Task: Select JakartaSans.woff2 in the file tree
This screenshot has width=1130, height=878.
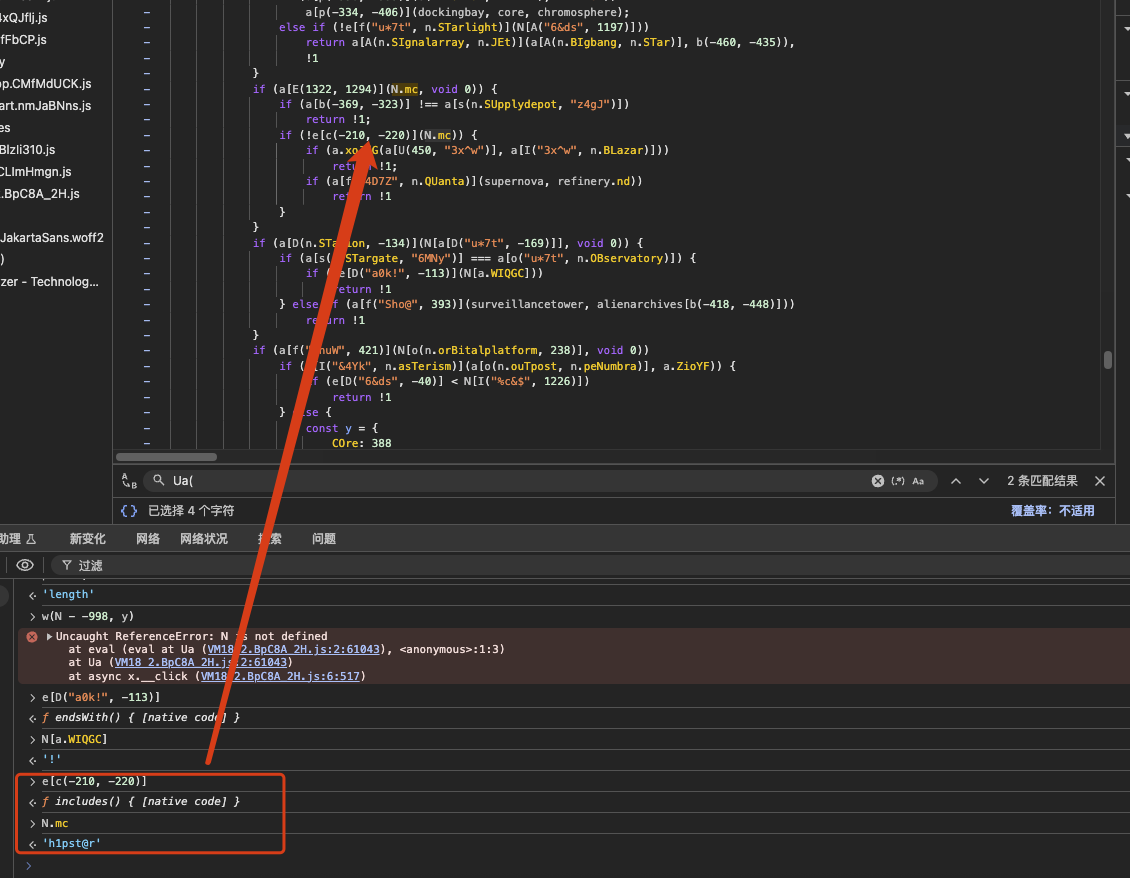Action: point(52,238)
